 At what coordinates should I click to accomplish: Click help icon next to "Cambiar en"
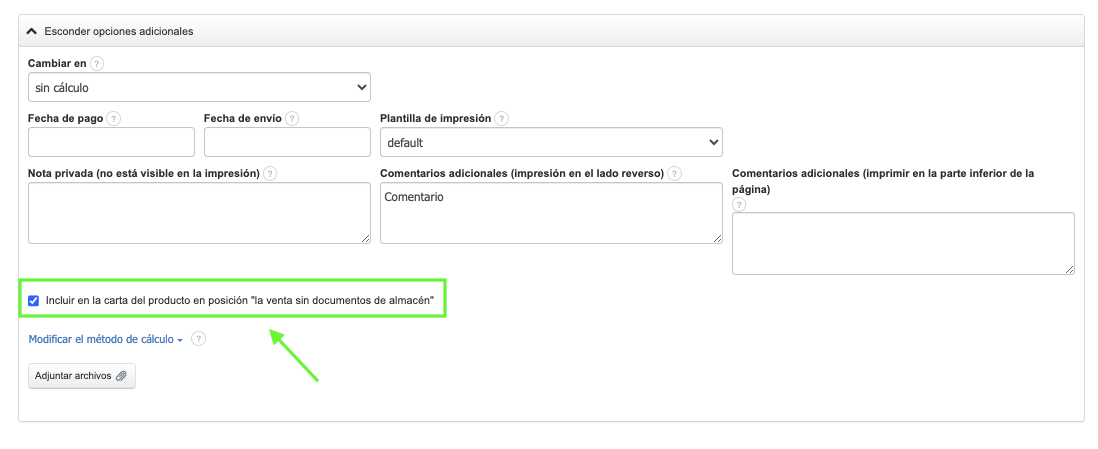tap(97, 63)
